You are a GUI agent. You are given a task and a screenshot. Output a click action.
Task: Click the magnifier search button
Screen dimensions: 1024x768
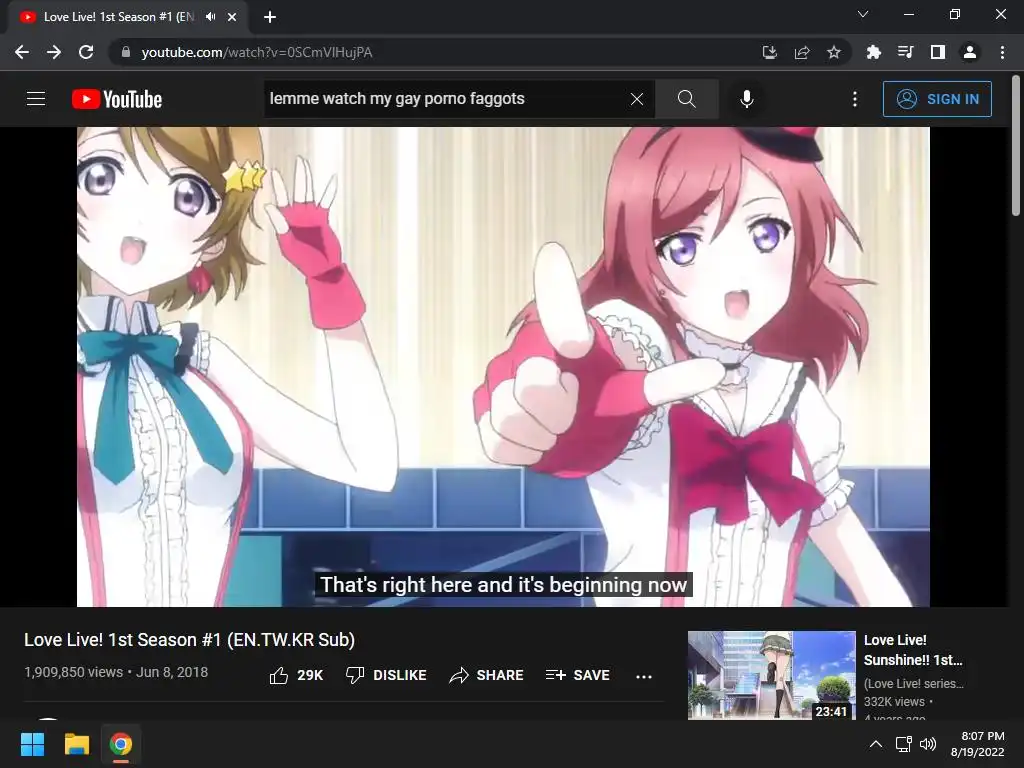(x=686, y=99)
